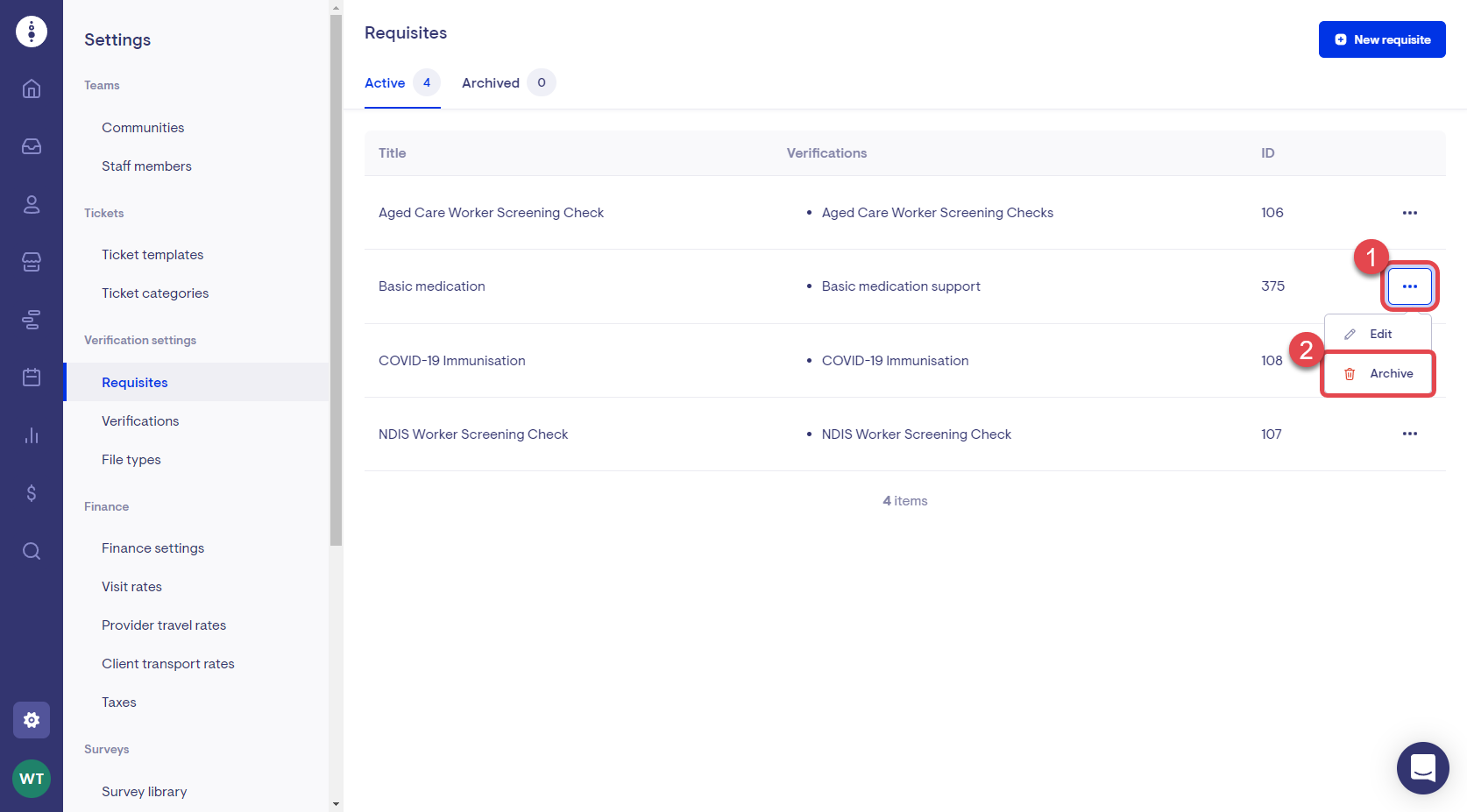Viewport: 1467px width, 812px height.
Task: Open the home icon in left sidebar
Action: (32, 88)
